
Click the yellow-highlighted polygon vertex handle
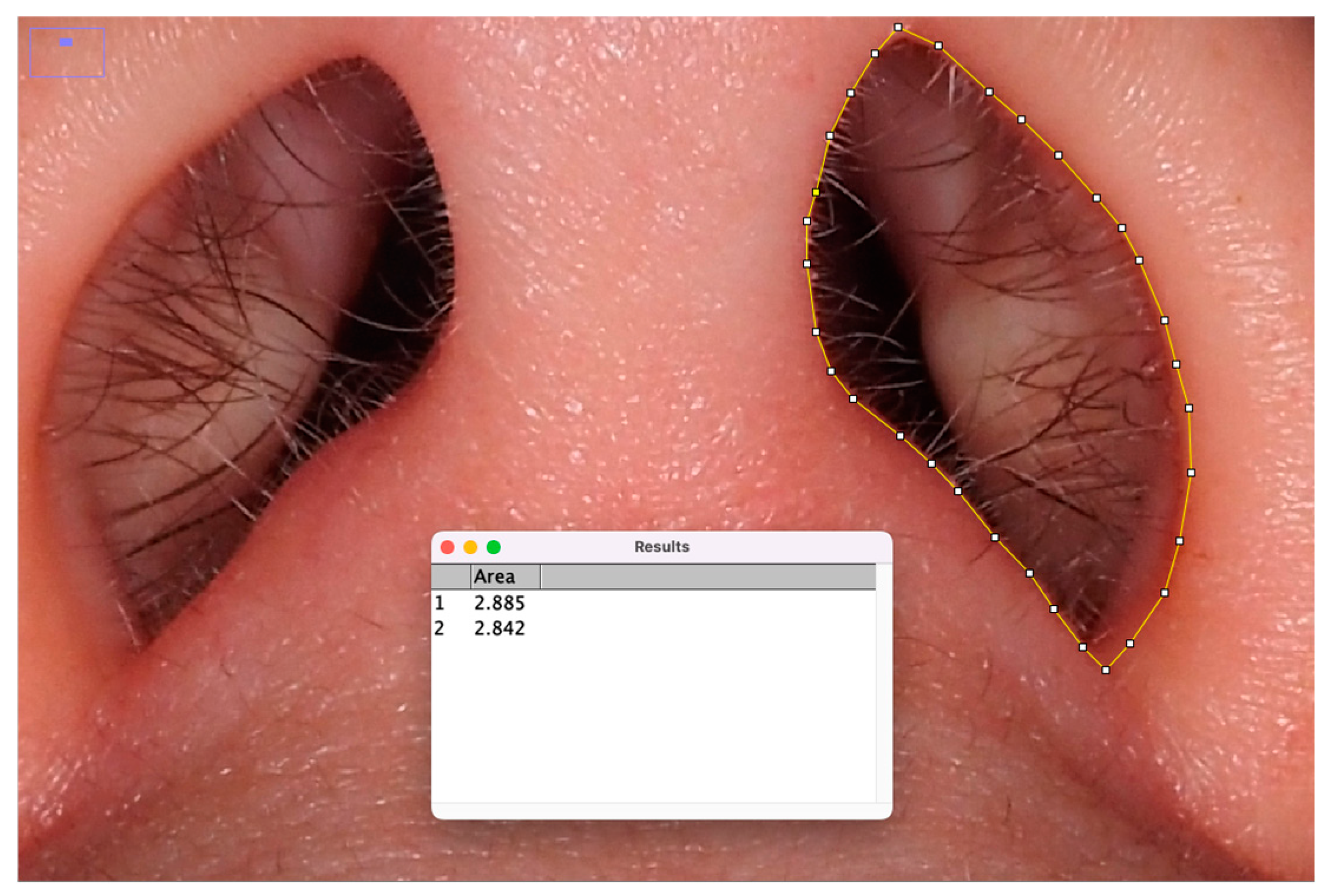(x=816, y=192)
